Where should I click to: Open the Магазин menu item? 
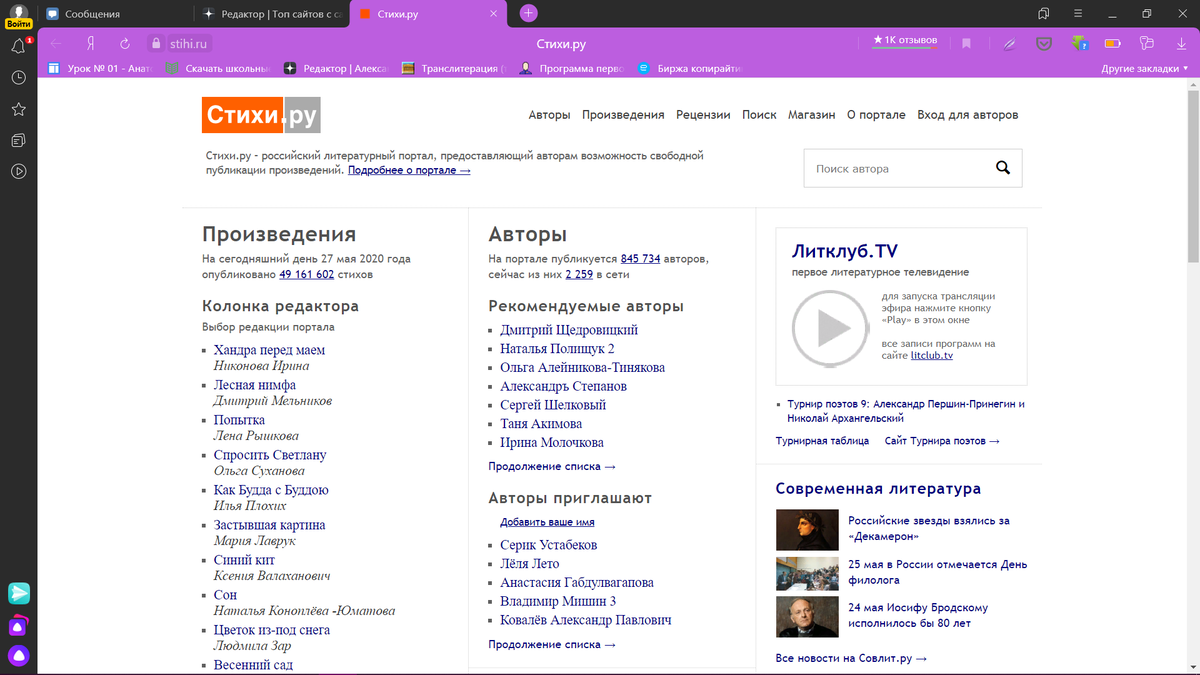pos(811,115)
